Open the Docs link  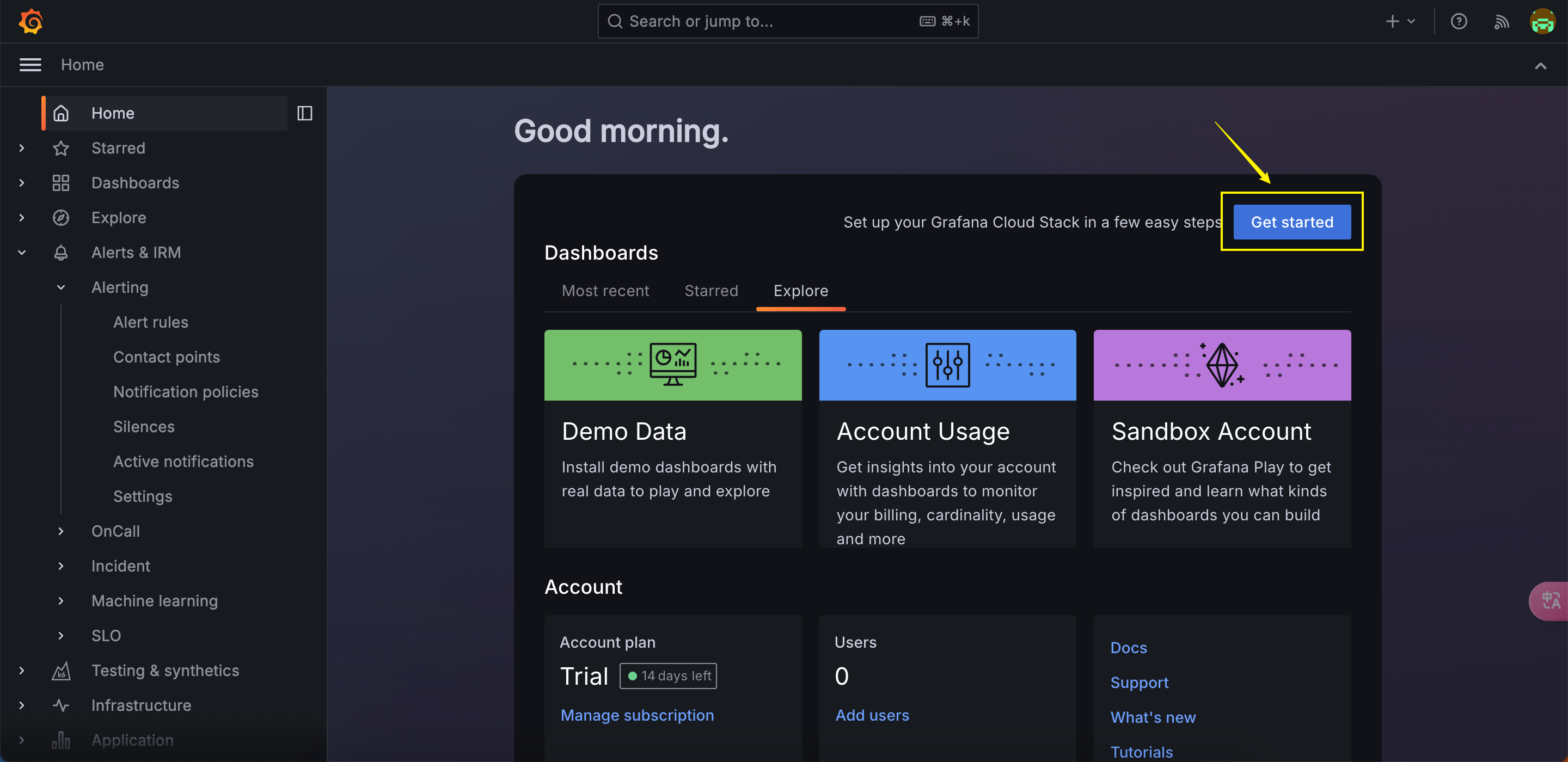1129,648
